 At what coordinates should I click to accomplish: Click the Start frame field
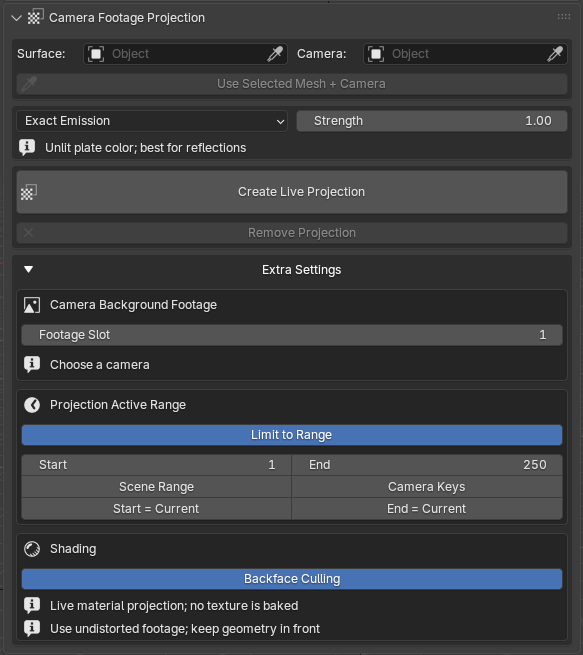[x=157, y=465]
